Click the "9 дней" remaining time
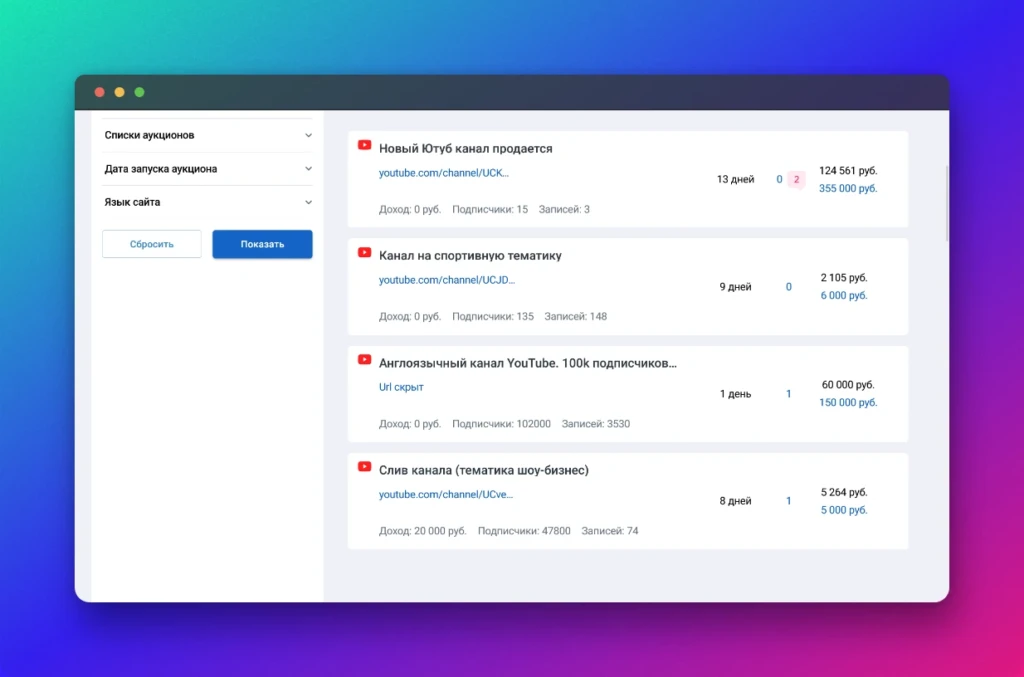Image resolution: width=1024 pixels, height=677 pixels. tap(735, 287)
